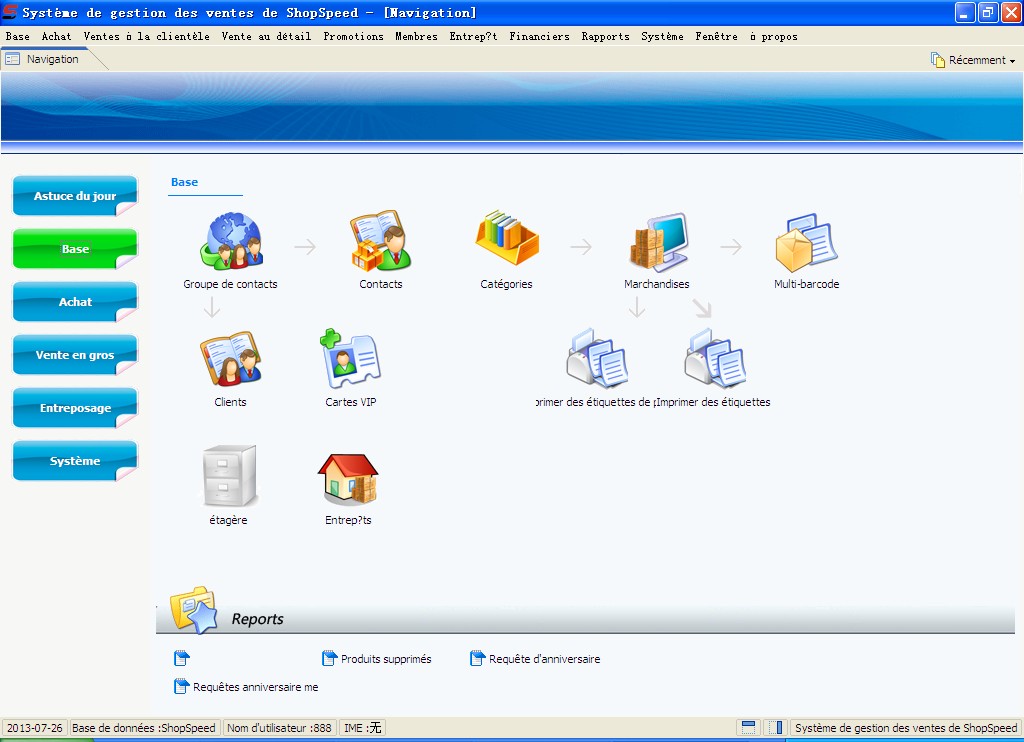
Task: Click the IME status bar entry
Action: coord(362,728)
